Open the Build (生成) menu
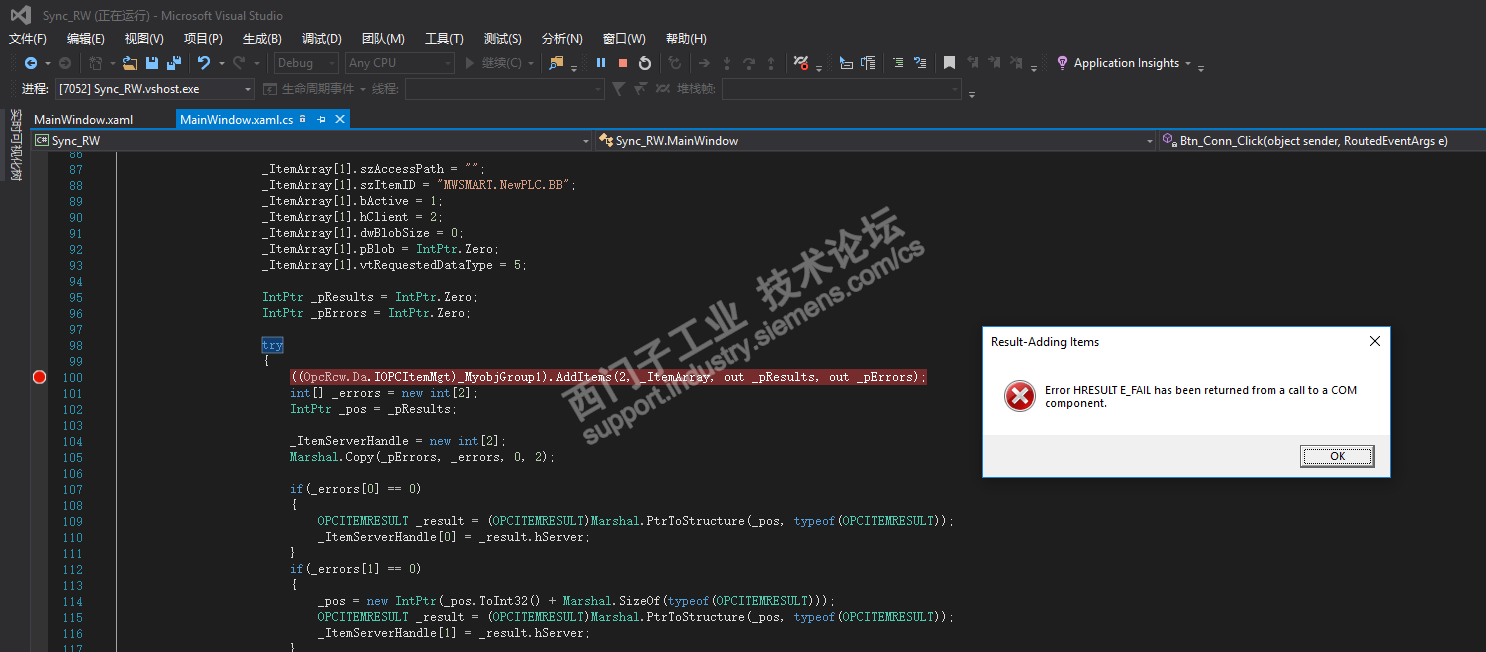 pyautogui.click(x=262, y=39)
